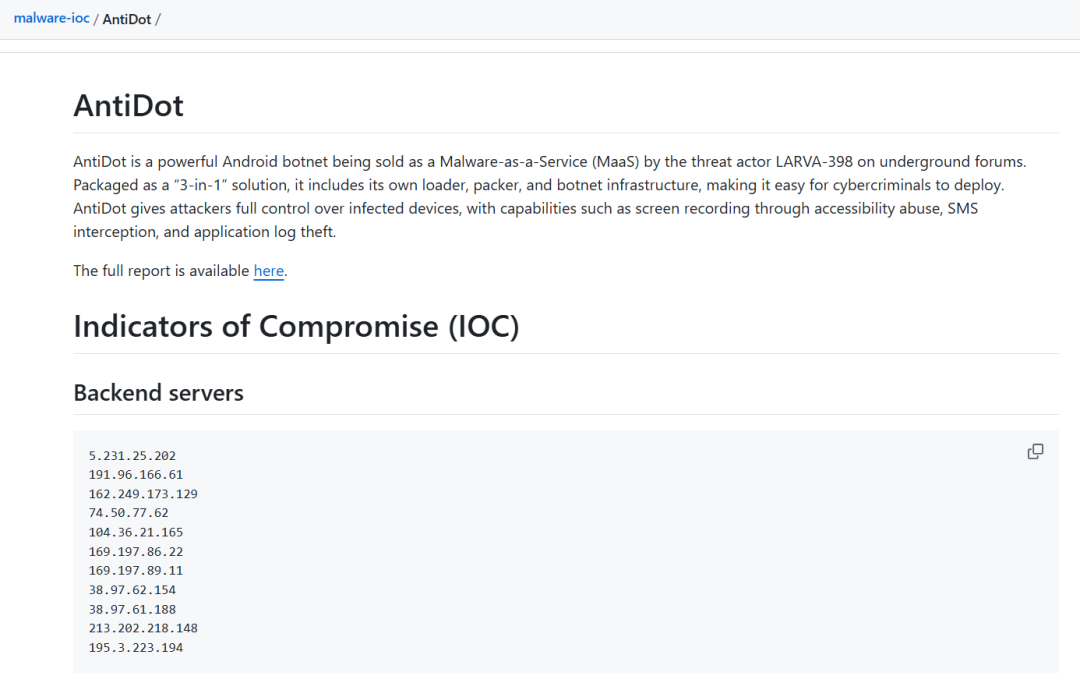1080x690 pixels.
Task: Click IP address 213.202.218.148
Action: [143, 628]
